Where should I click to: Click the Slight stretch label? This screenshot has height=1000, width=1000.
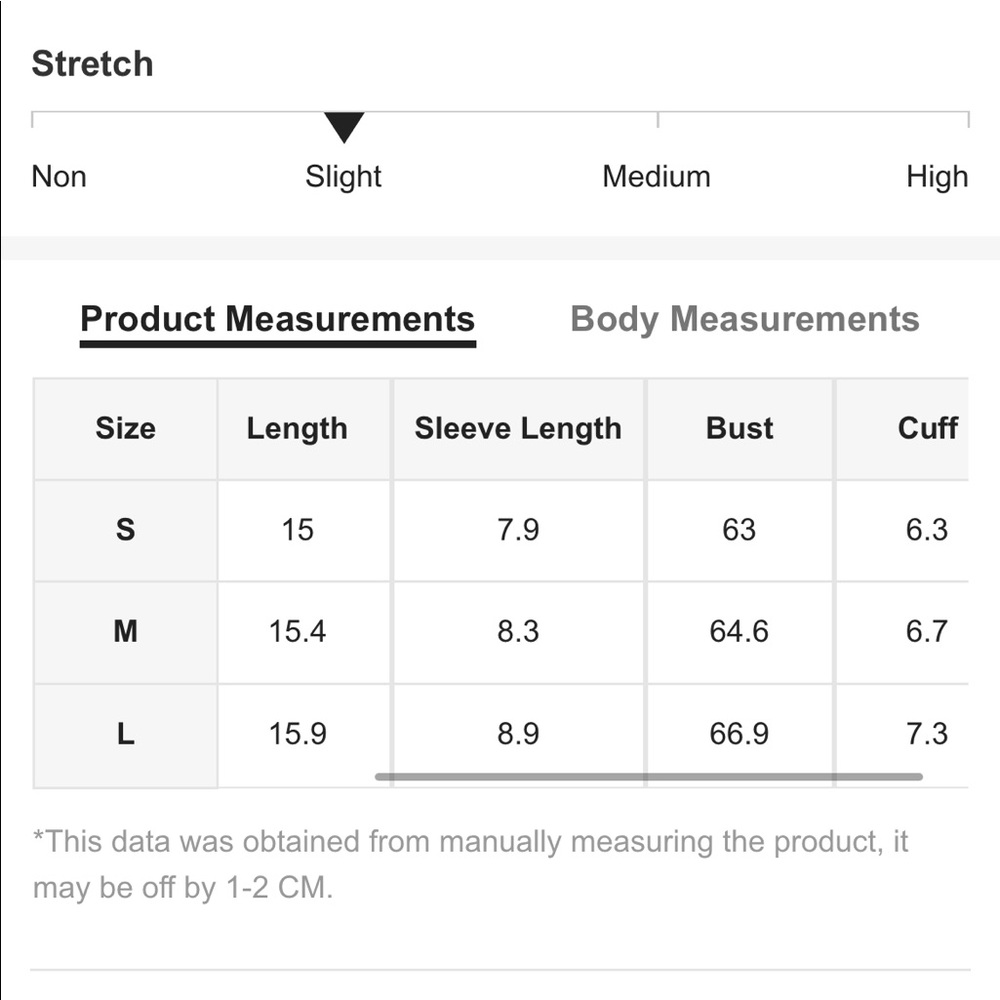click(x=343, y=177)
